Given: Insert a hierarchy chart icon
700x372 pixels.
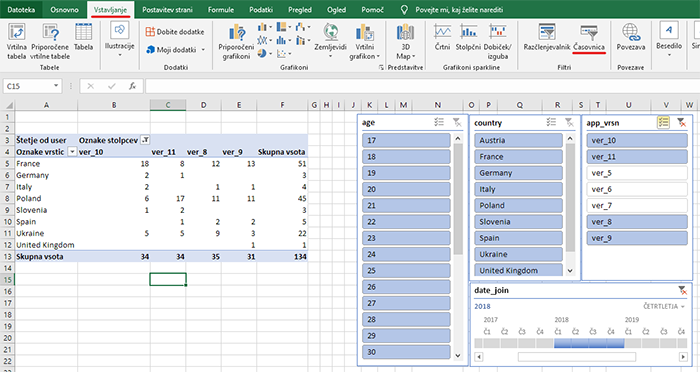Looking at the screenshot, I should (x=283, y=27).
